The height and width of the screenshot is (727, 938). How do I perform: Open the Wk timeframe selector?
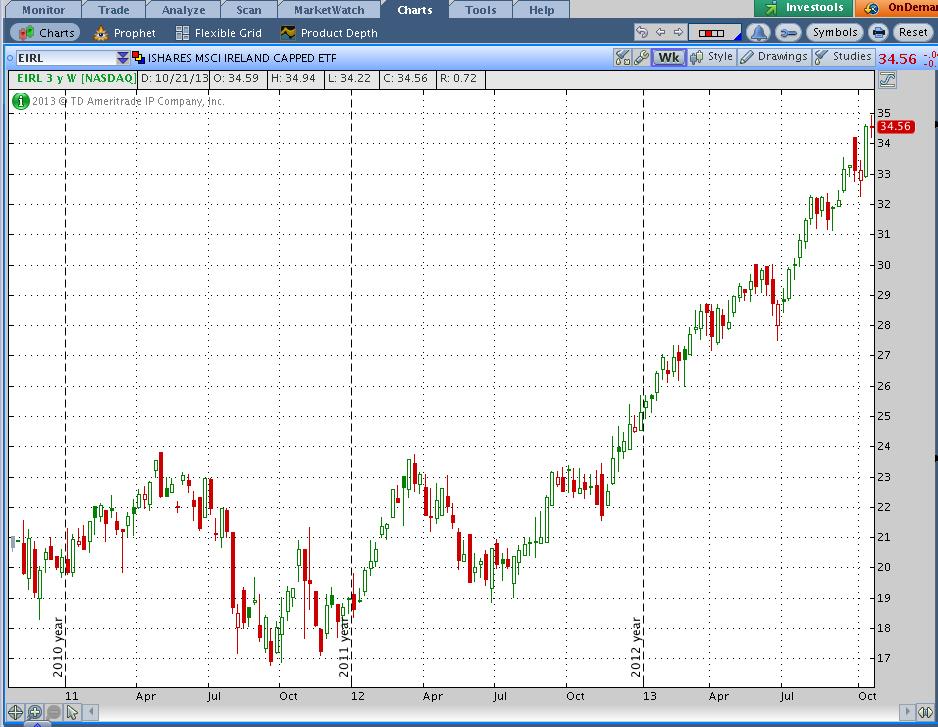(668, 57)
